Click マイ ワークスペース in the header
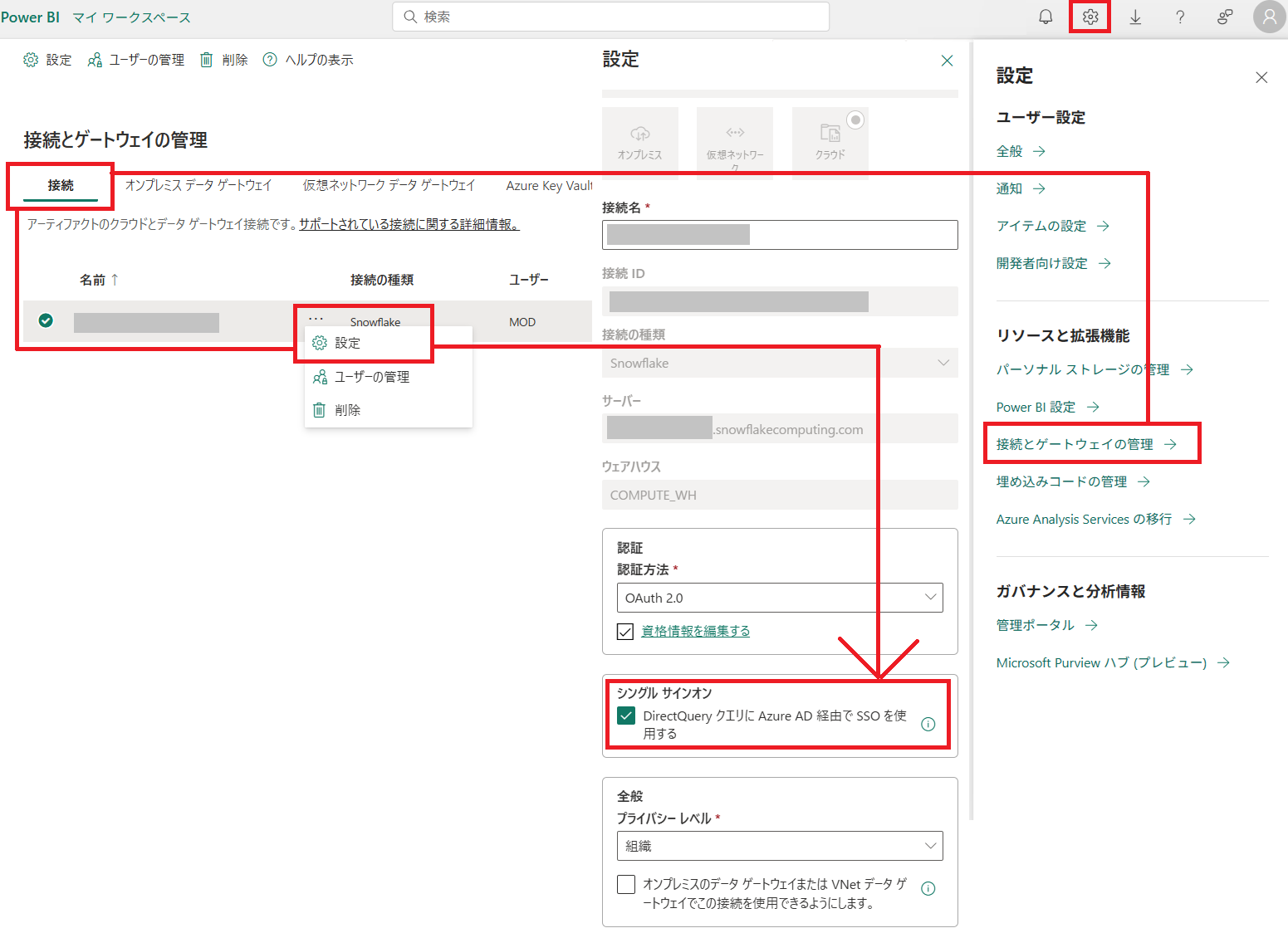 click(131, 17)
